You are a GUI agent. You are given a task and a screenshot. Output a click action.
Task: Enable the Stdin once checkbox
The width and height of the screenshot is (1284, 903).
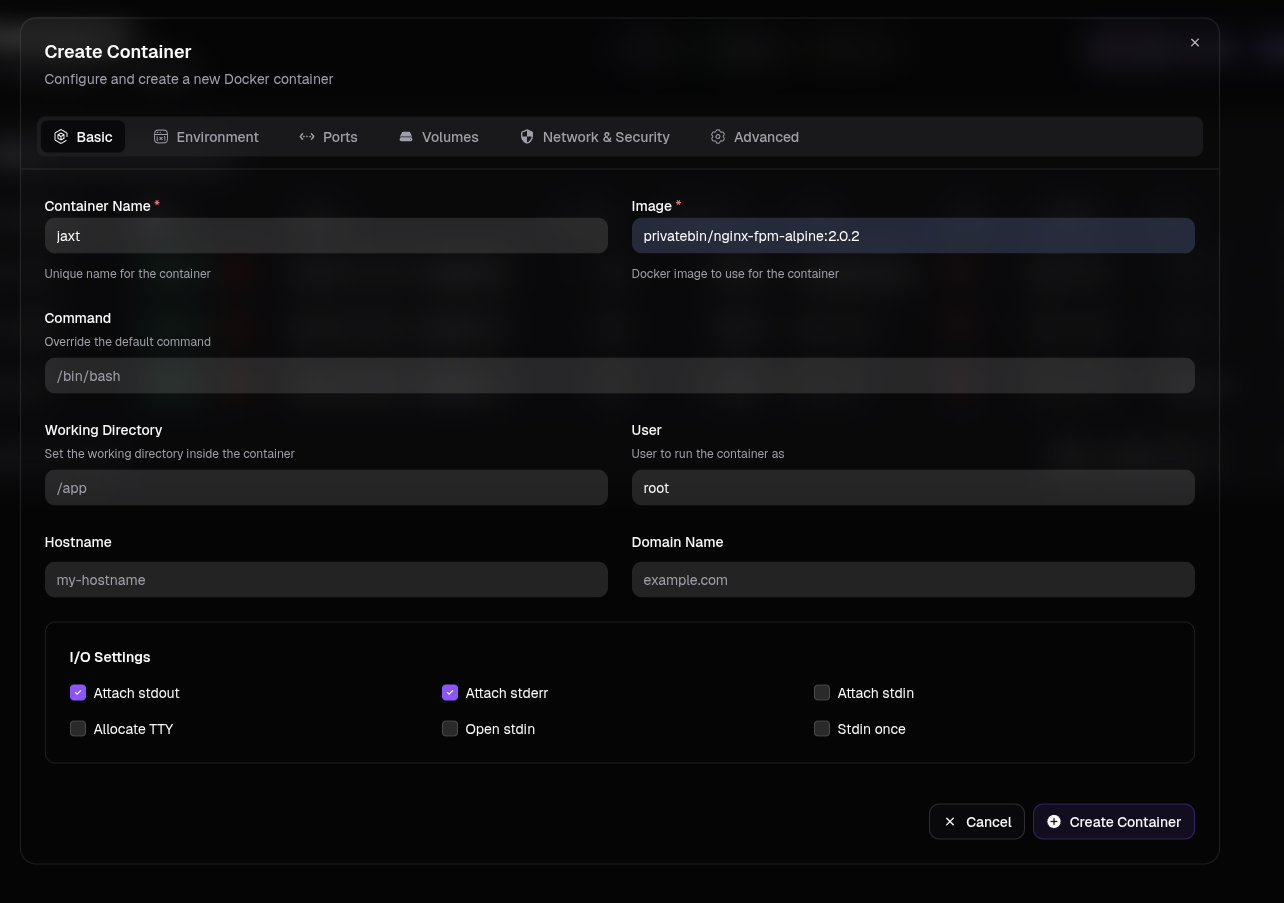[x=822, y=729]
